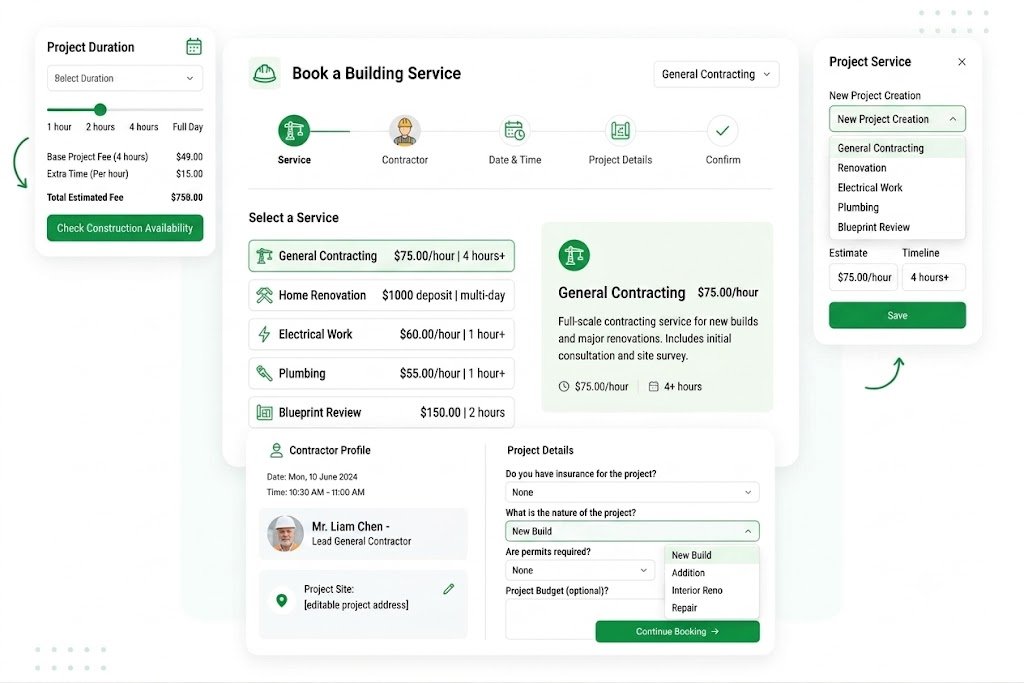Click the "2 hours" slider label
The width and height of the screenshot is (1024, 683).
point(101,127)
